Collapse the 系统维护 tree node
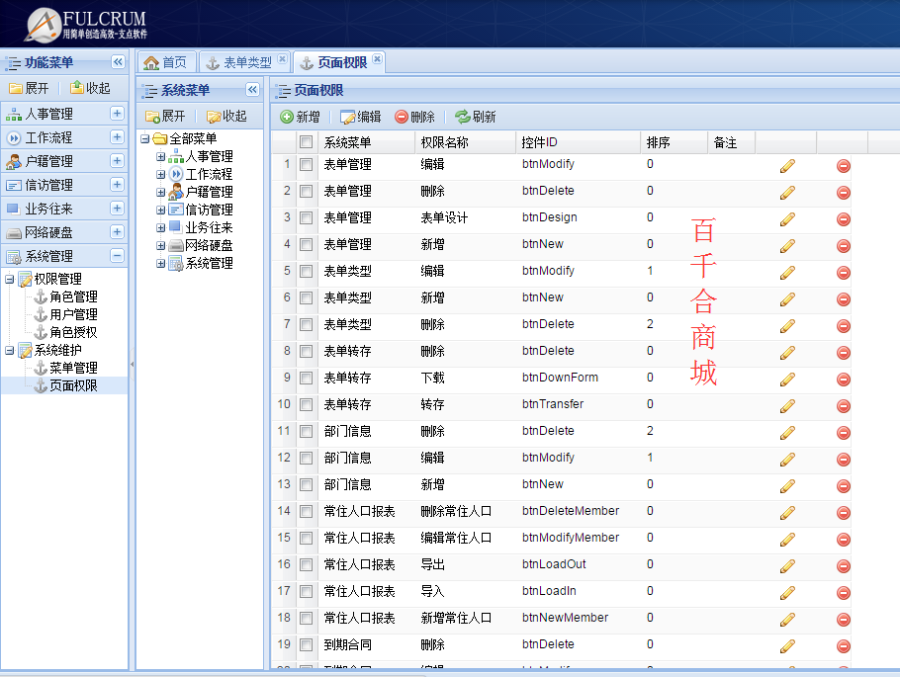Viewport: 900px width, 677px height. coord(9,350)
